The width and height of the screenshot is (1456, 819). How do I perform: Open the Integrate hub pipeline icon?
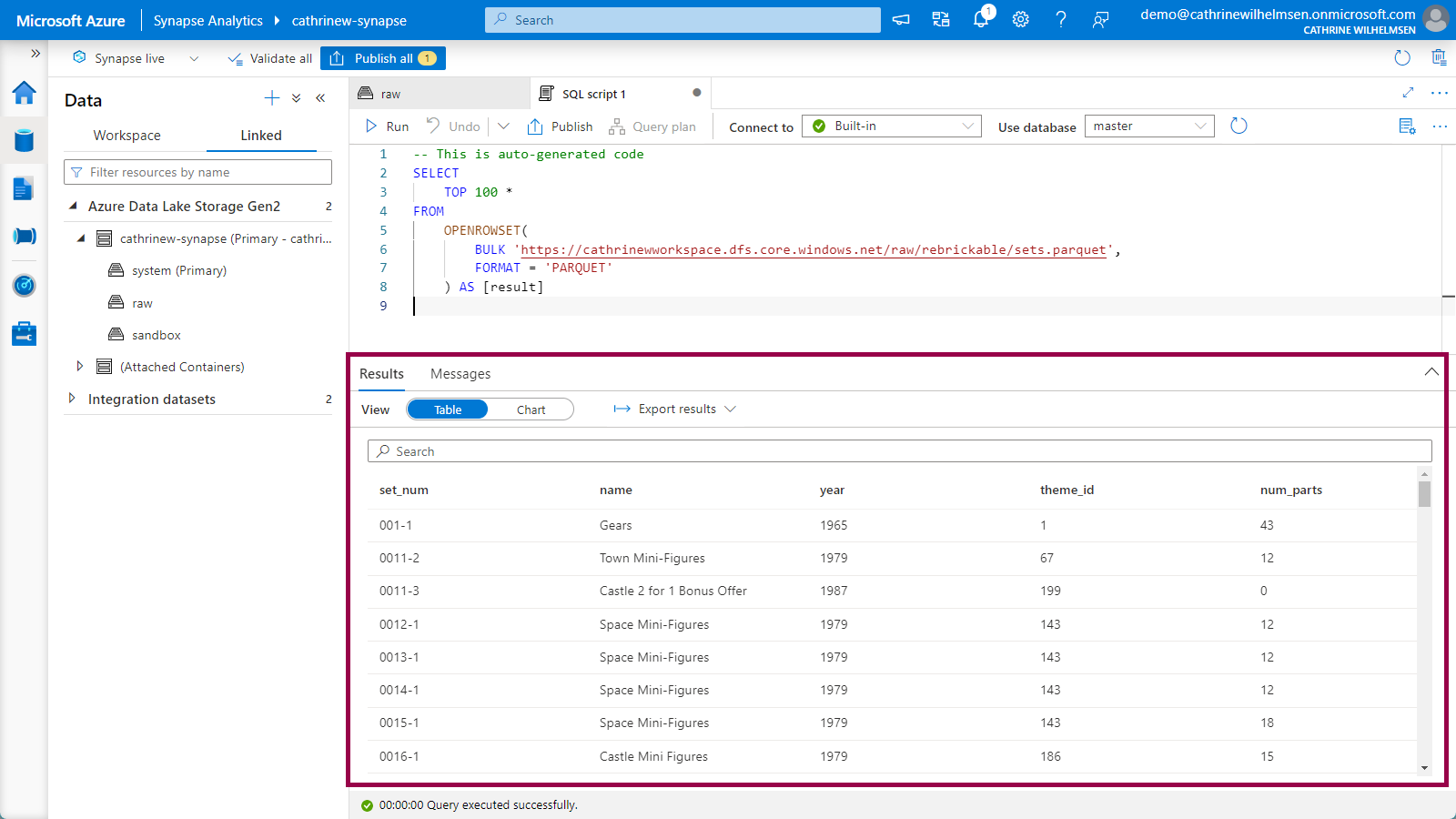pyautogui.click(x=24, y=237)
